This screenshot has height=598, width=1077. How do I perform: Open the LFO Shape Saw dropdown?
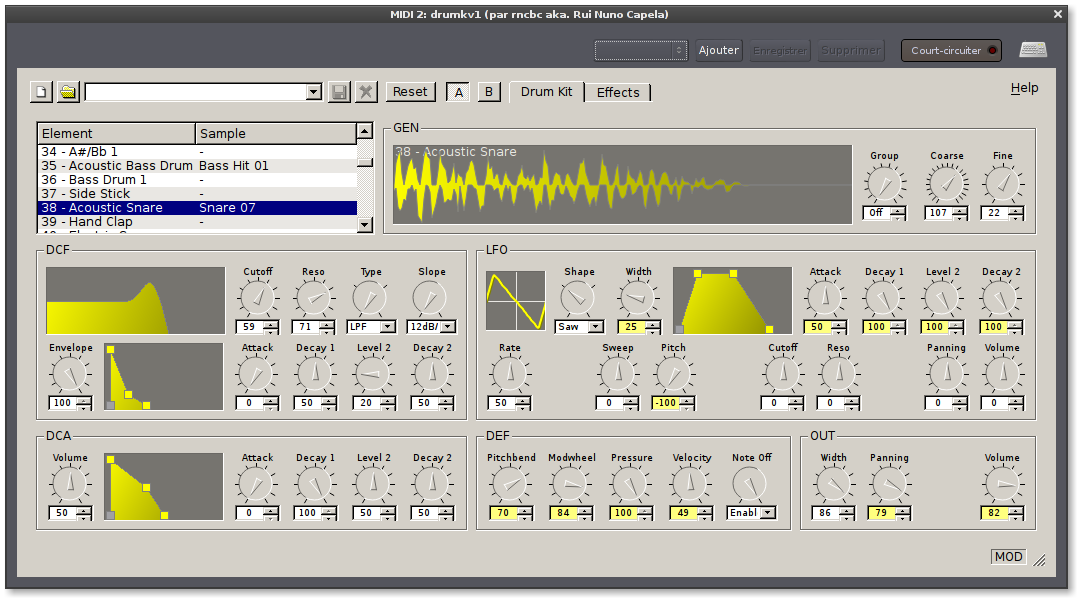tap(579, 326)
